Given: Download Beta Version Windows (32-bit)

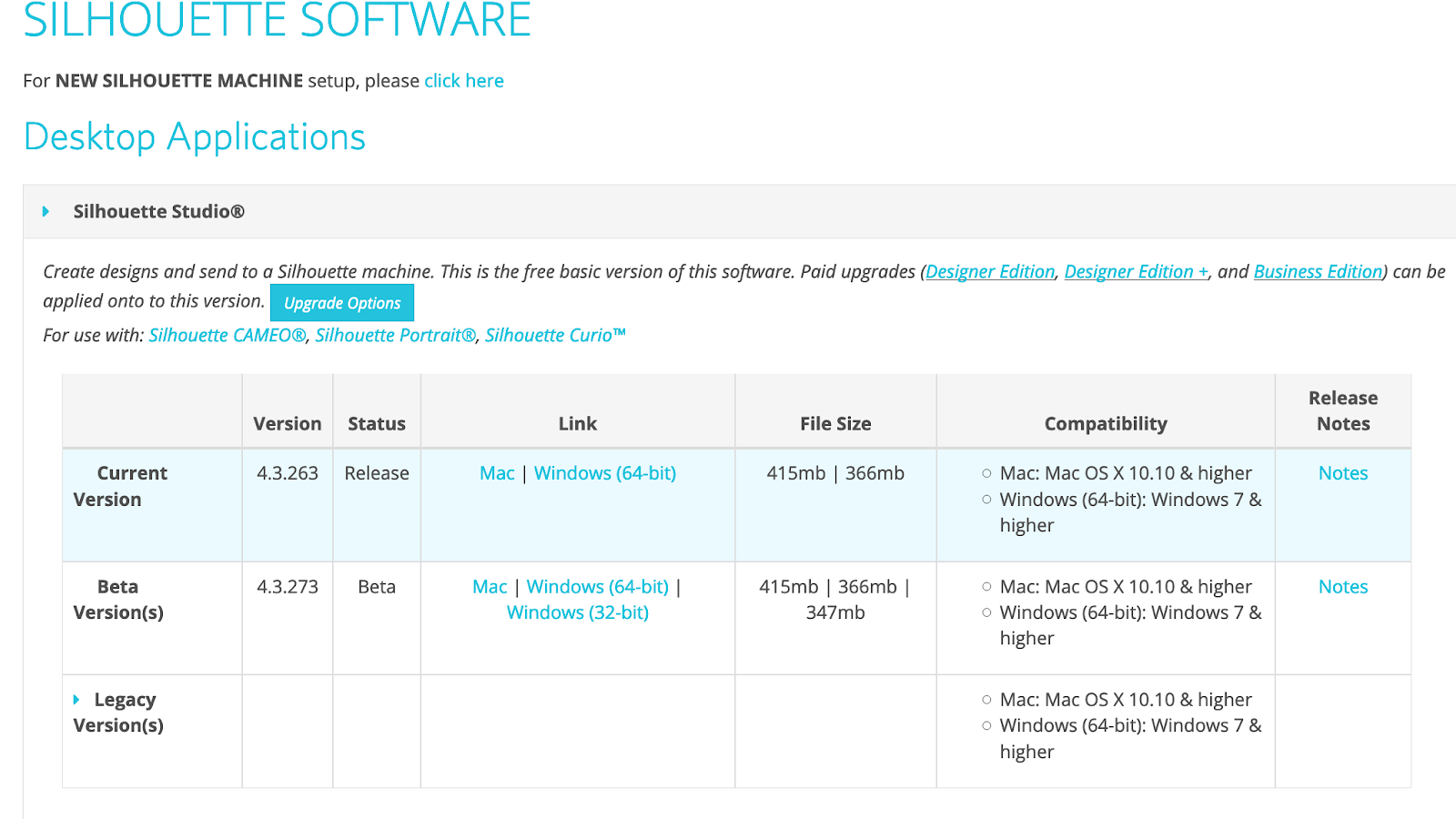Looking at the screenshot, I should tap(578, 612).
